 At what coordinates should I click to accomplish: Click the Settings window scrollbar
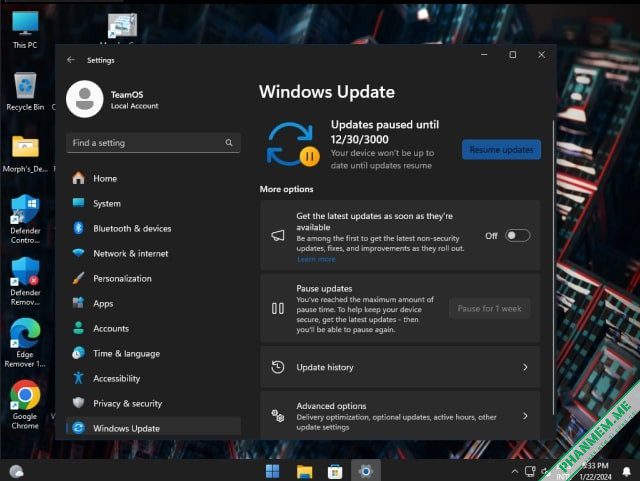click(553, 267)
